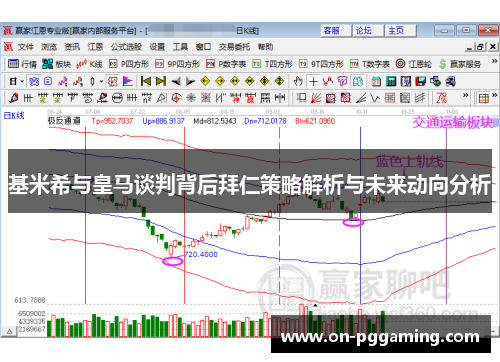Toggle the red 极反 channel indicator button
The image size is (500, 362).
point(113,81)
